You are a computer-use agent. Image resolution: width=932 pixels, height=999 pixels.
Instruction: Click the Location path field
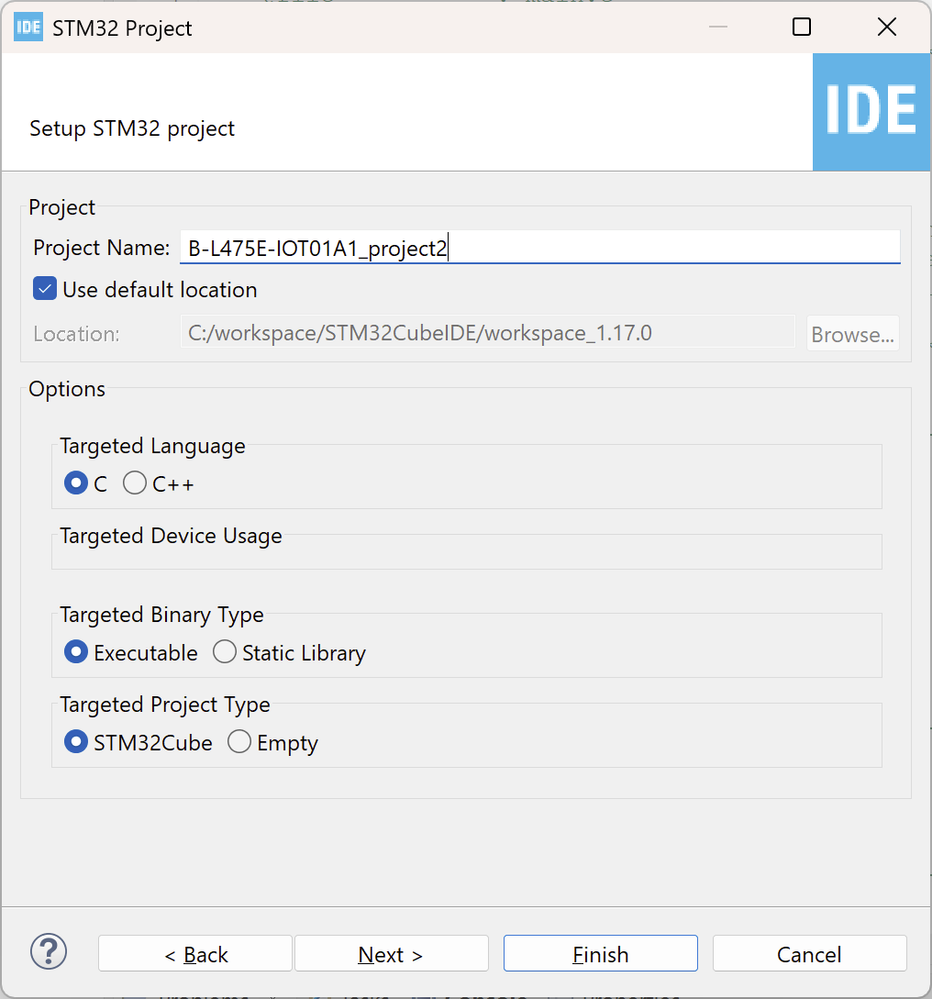click(x=487, y=333)
